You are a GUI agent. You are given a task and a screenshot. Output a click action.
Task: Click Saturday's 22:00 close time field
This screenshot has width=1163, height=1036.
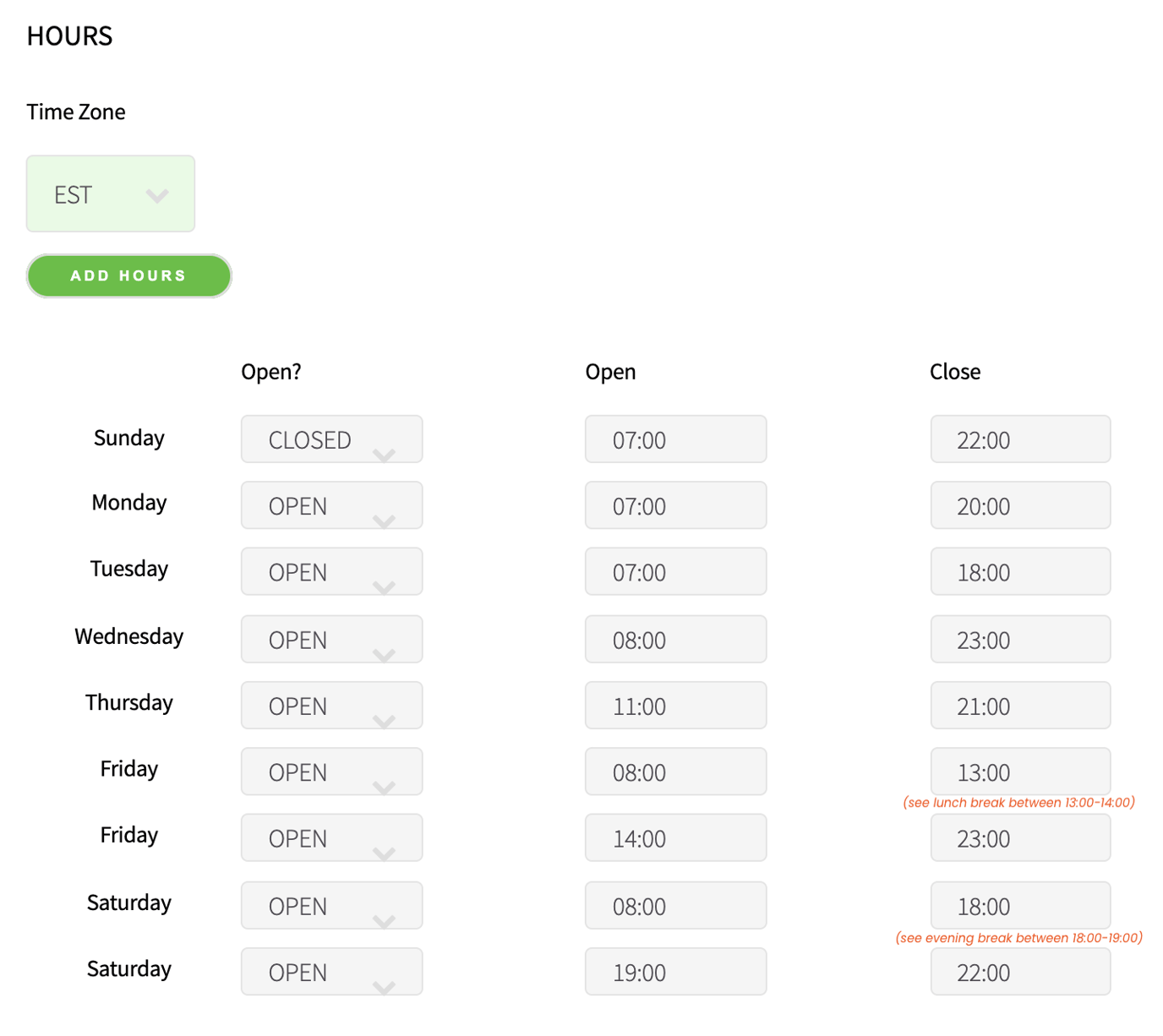click(1020, 972)
